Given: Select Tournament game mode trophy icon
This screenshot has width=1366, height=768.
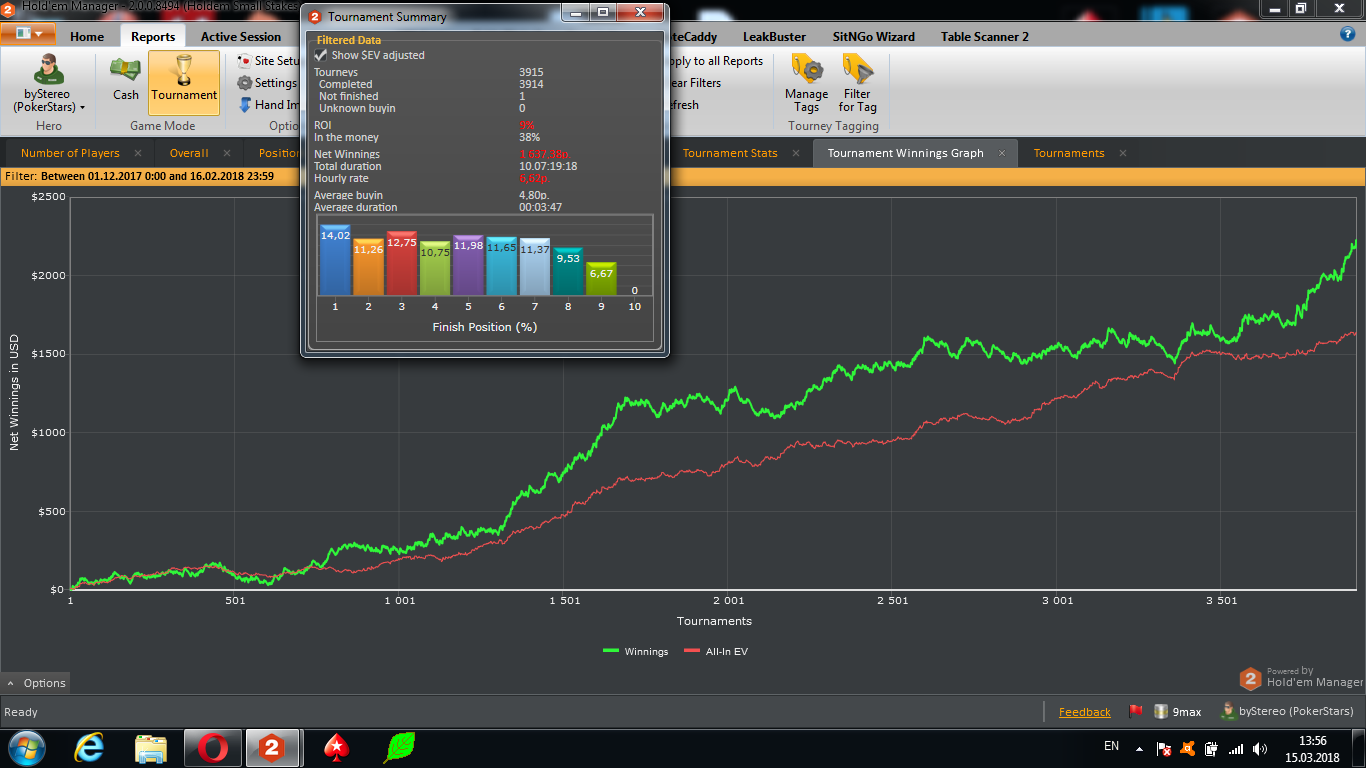Looking at the screenshot, I should (x=184, y=70).
